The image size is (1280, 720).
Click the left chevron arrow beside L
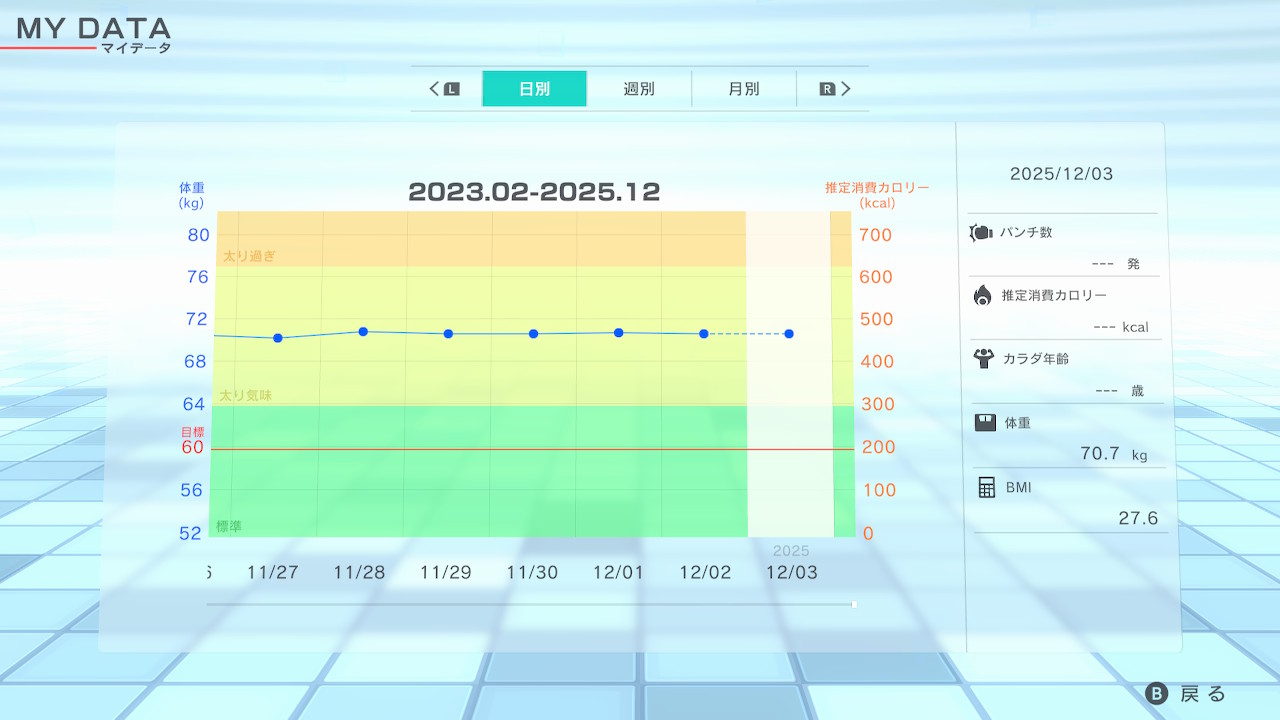(435, 89)
